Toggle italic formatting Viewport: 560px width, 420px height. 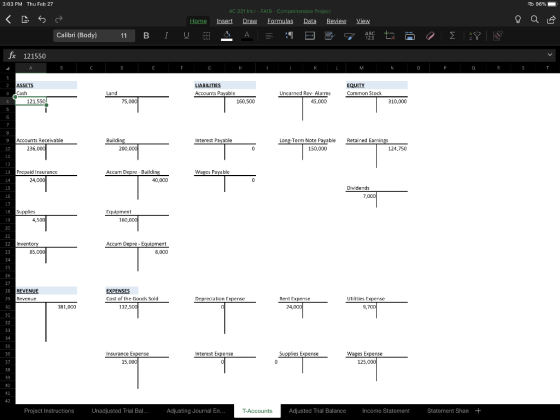point(166,35)
